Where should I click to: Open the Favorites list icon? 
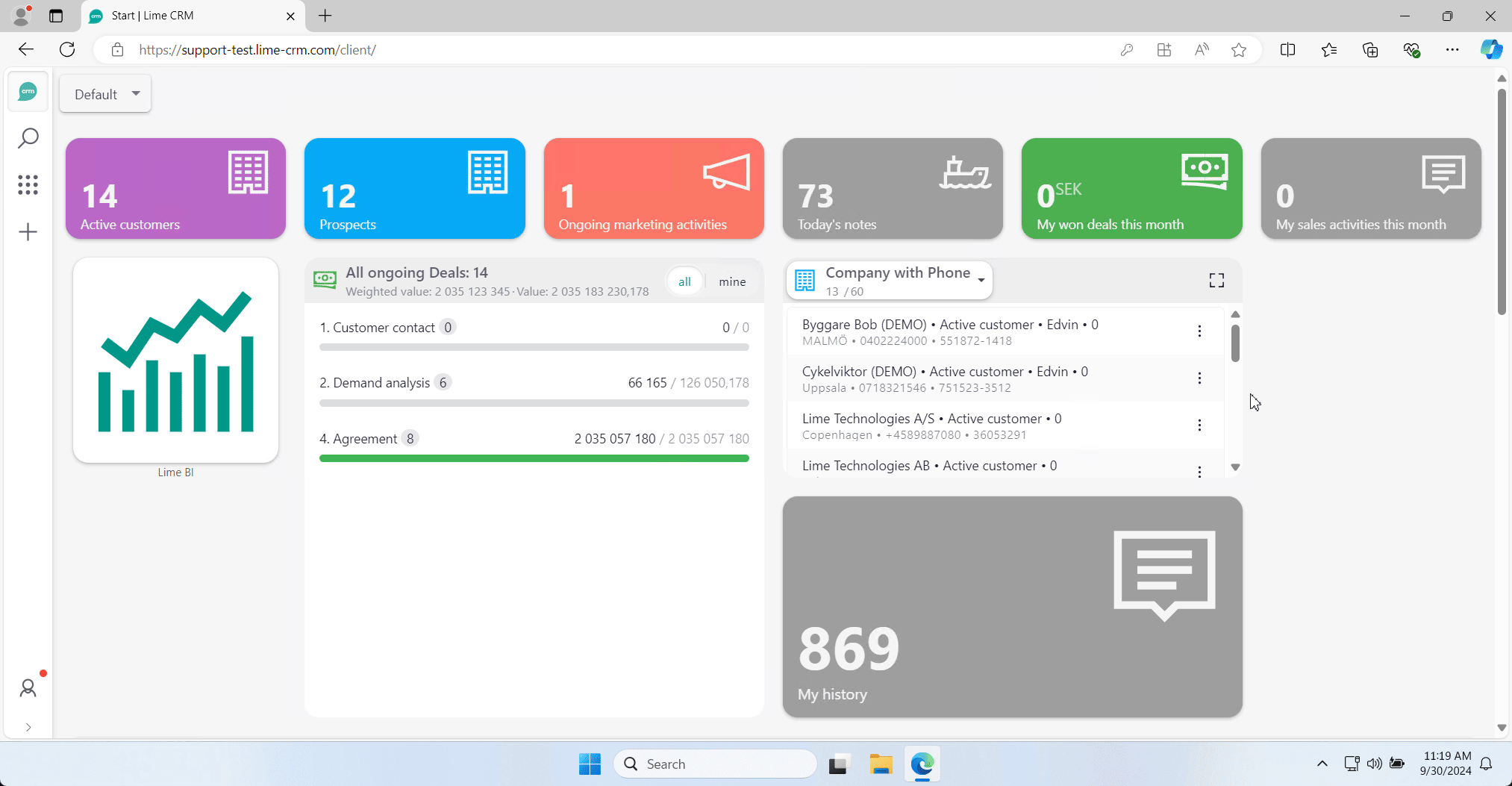click(x=1329, y=50)
